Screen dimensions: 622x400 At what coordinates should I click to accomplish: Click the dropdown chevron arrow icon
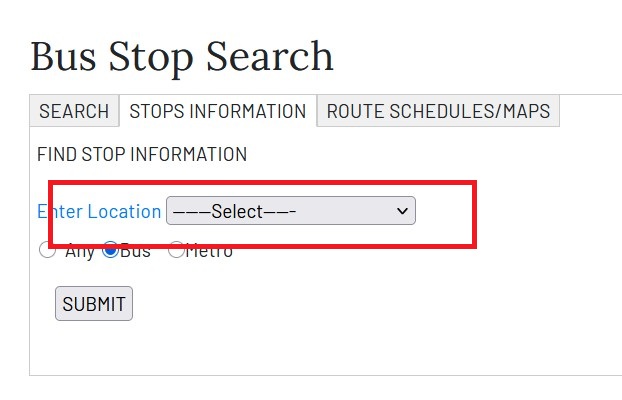tap(403, 211)
